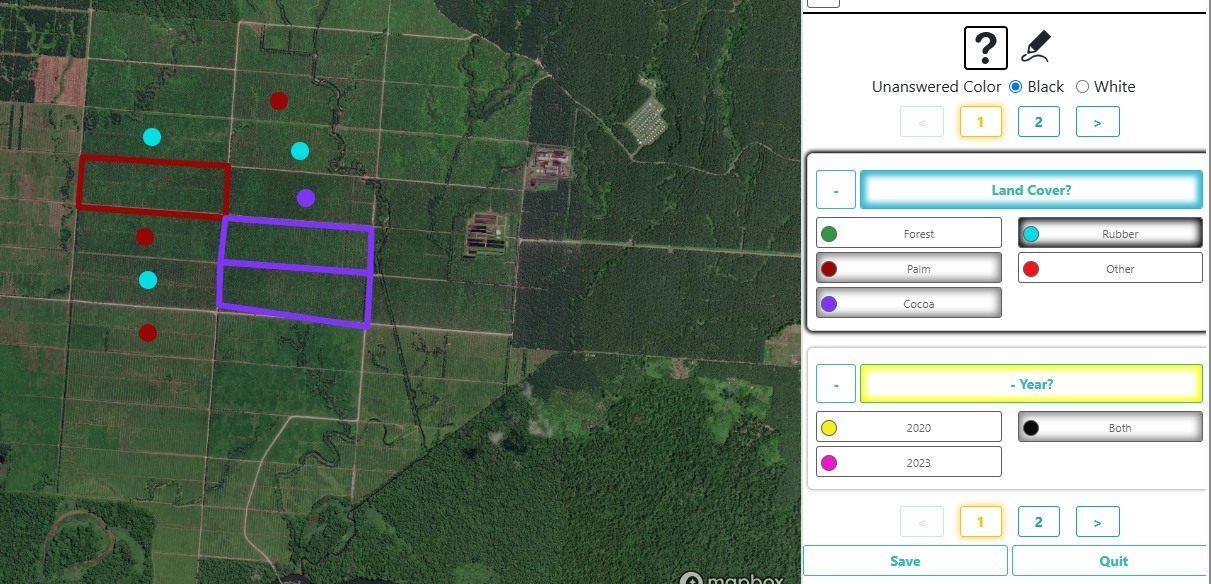Screen dimensions: 1211x584
Task: Collapse the Land Cover question section
Action: pyautogui.click(x=835, y=190)
